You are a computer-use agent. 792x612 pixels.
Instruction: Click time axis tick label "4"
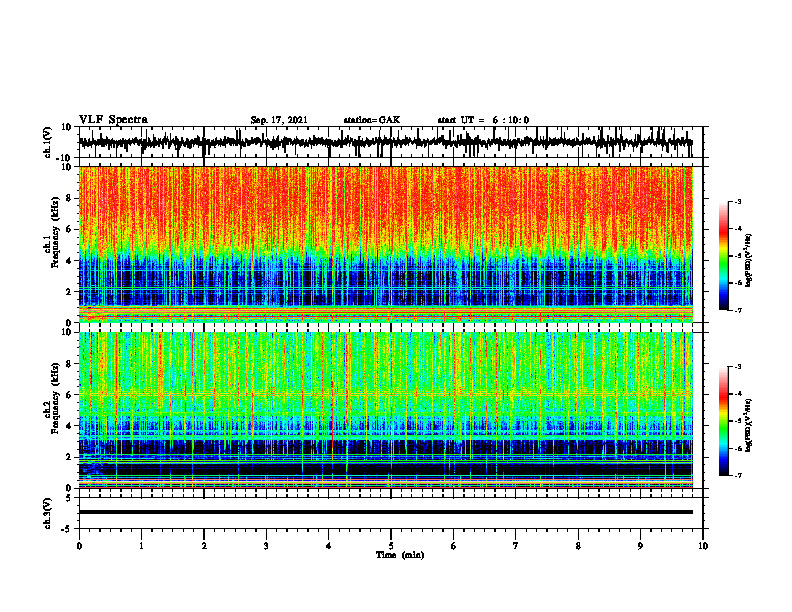click(329, 546)
